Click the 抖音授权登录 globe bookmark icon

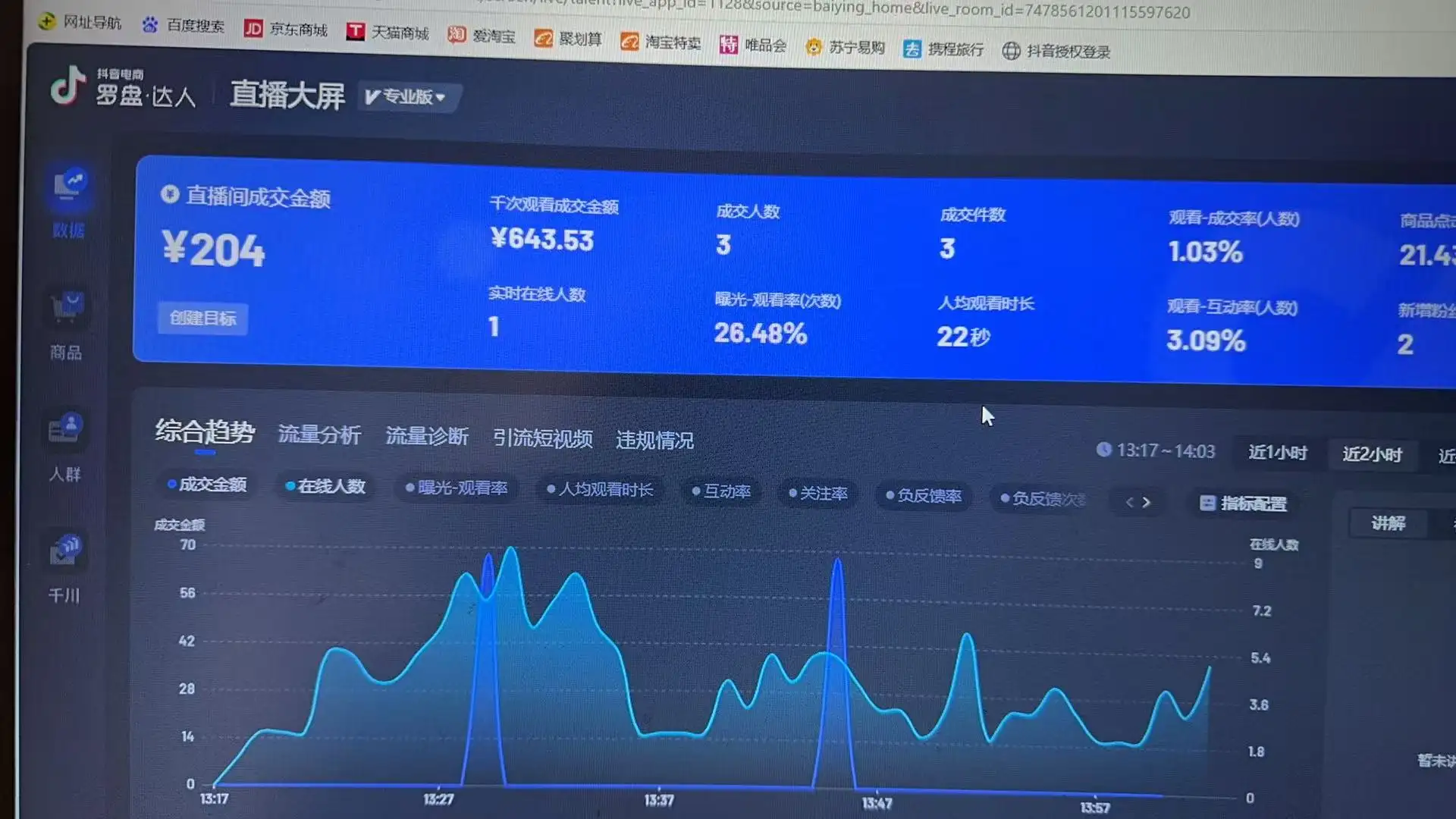1011,51
